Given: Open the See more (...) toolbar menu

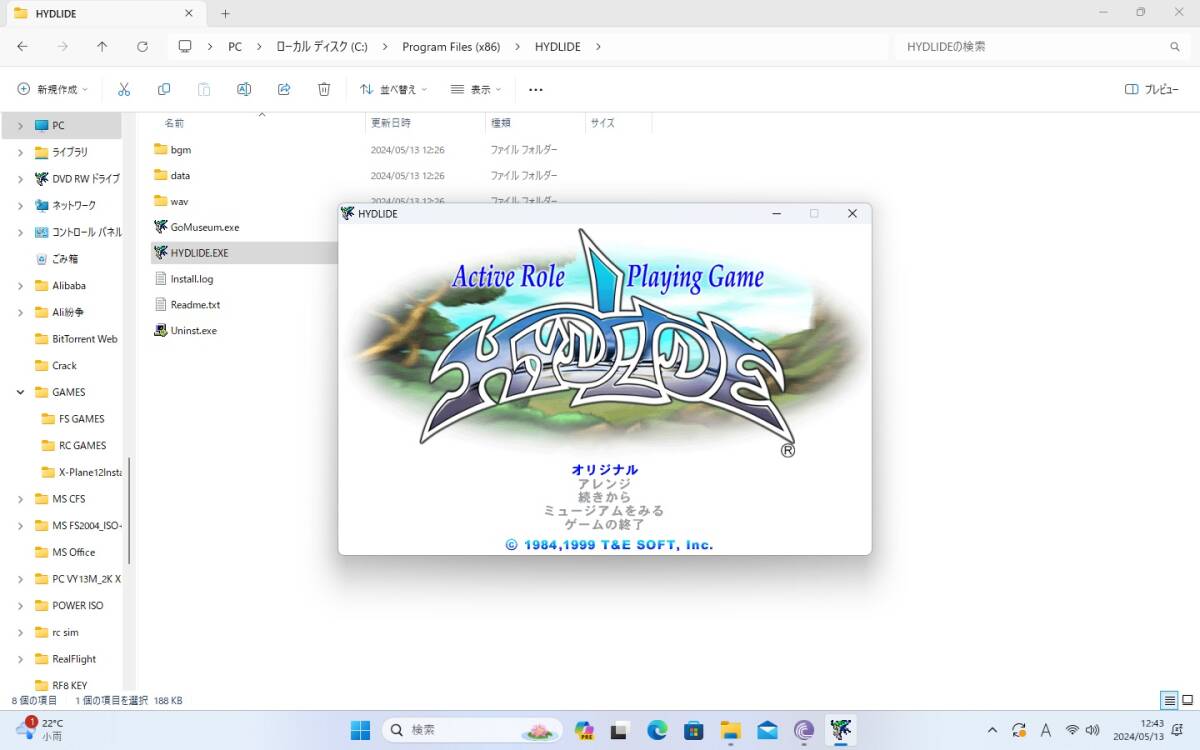Looking at the screenshot, I should (x=536, y=89).
